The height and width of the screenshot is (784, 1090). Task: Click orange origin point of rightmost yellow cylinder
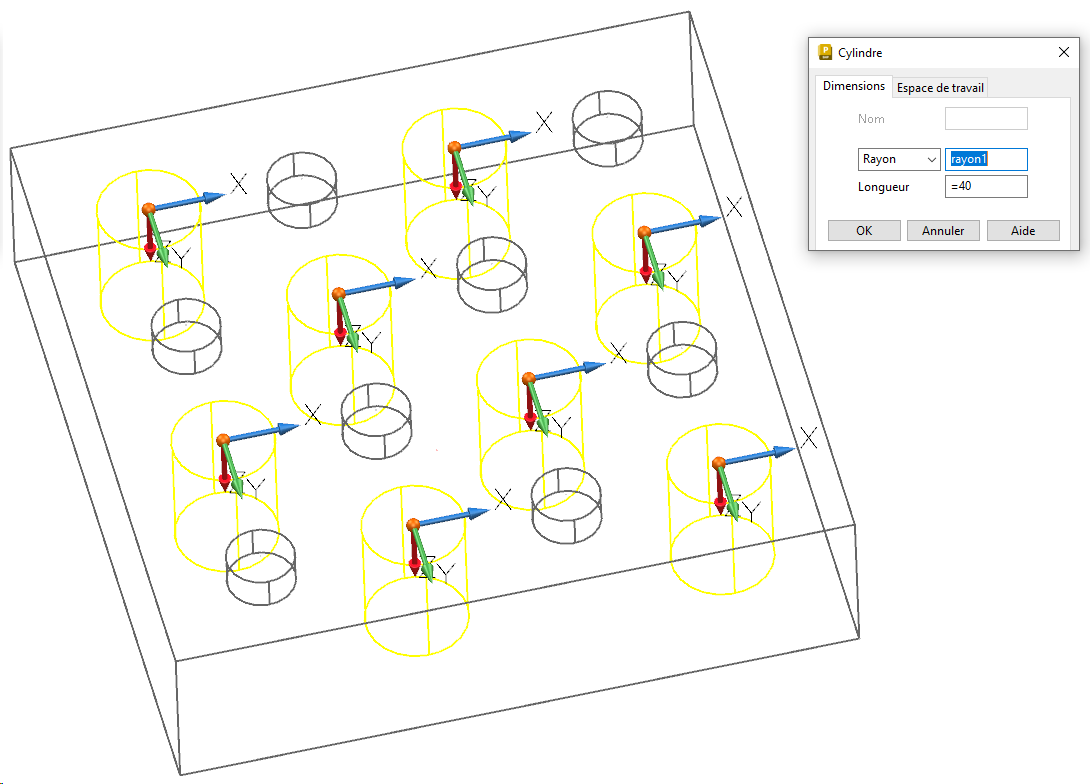718,462
